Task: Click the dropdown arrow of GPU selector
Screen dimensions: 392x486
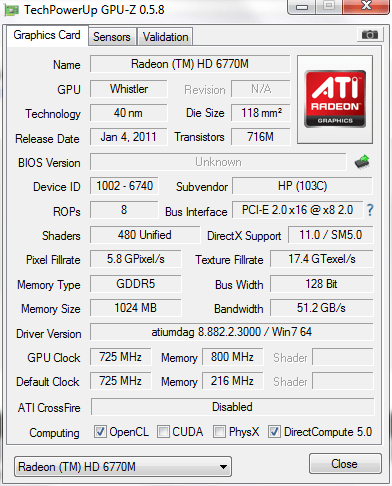Action: 223,467
